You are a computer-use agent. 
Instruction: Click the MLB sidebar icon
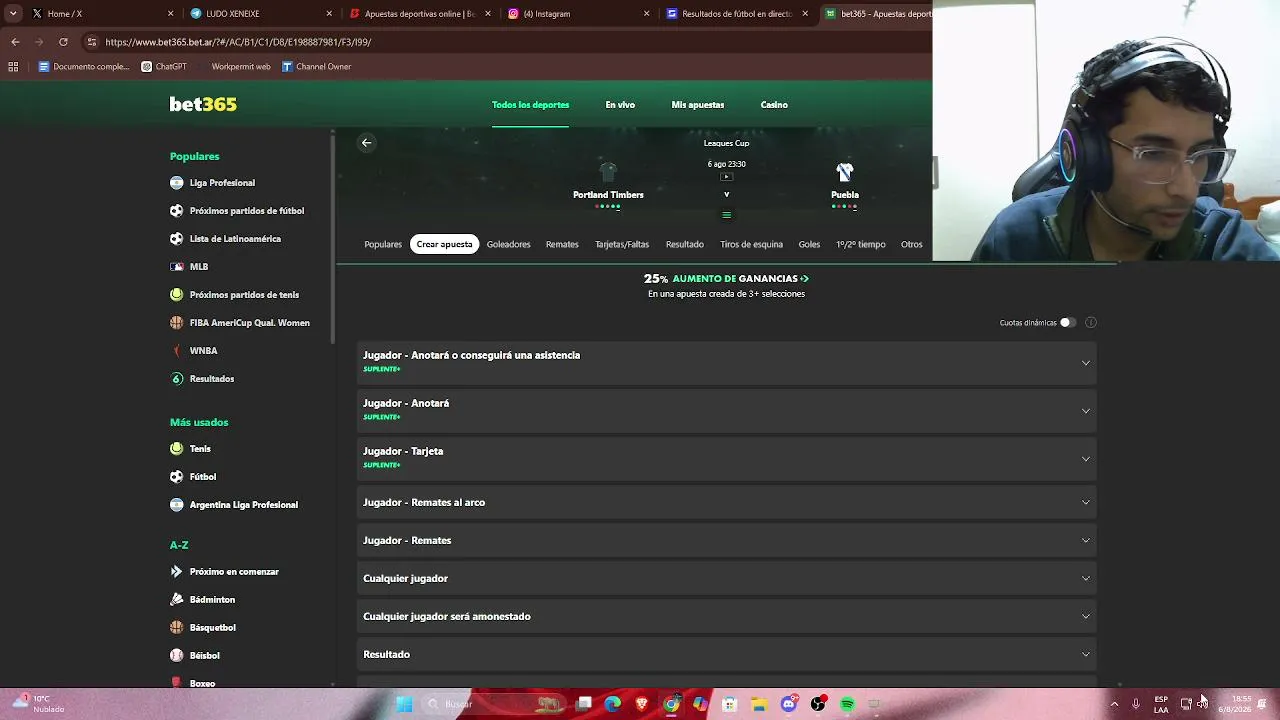pos(177,267)
